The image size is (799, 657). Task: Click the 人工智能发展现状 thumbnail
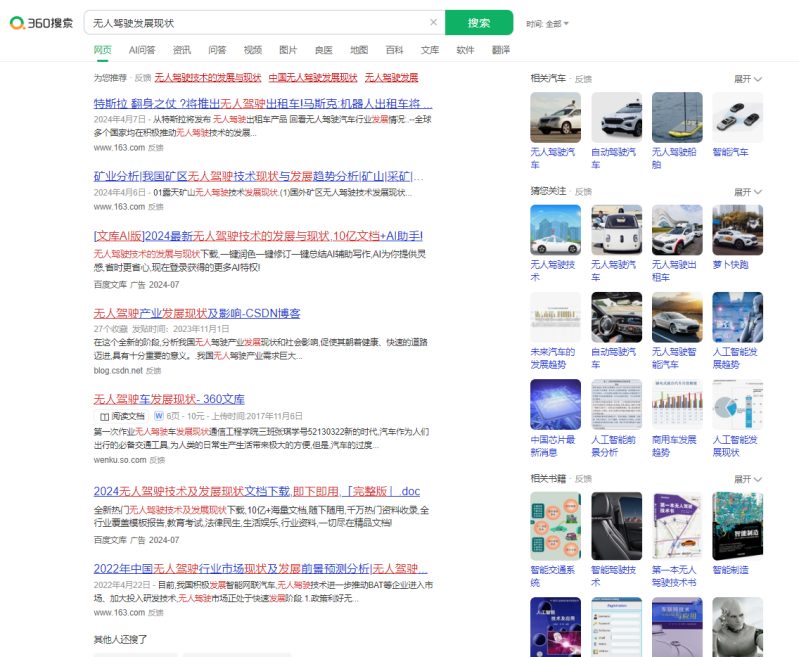click(738, 404)
